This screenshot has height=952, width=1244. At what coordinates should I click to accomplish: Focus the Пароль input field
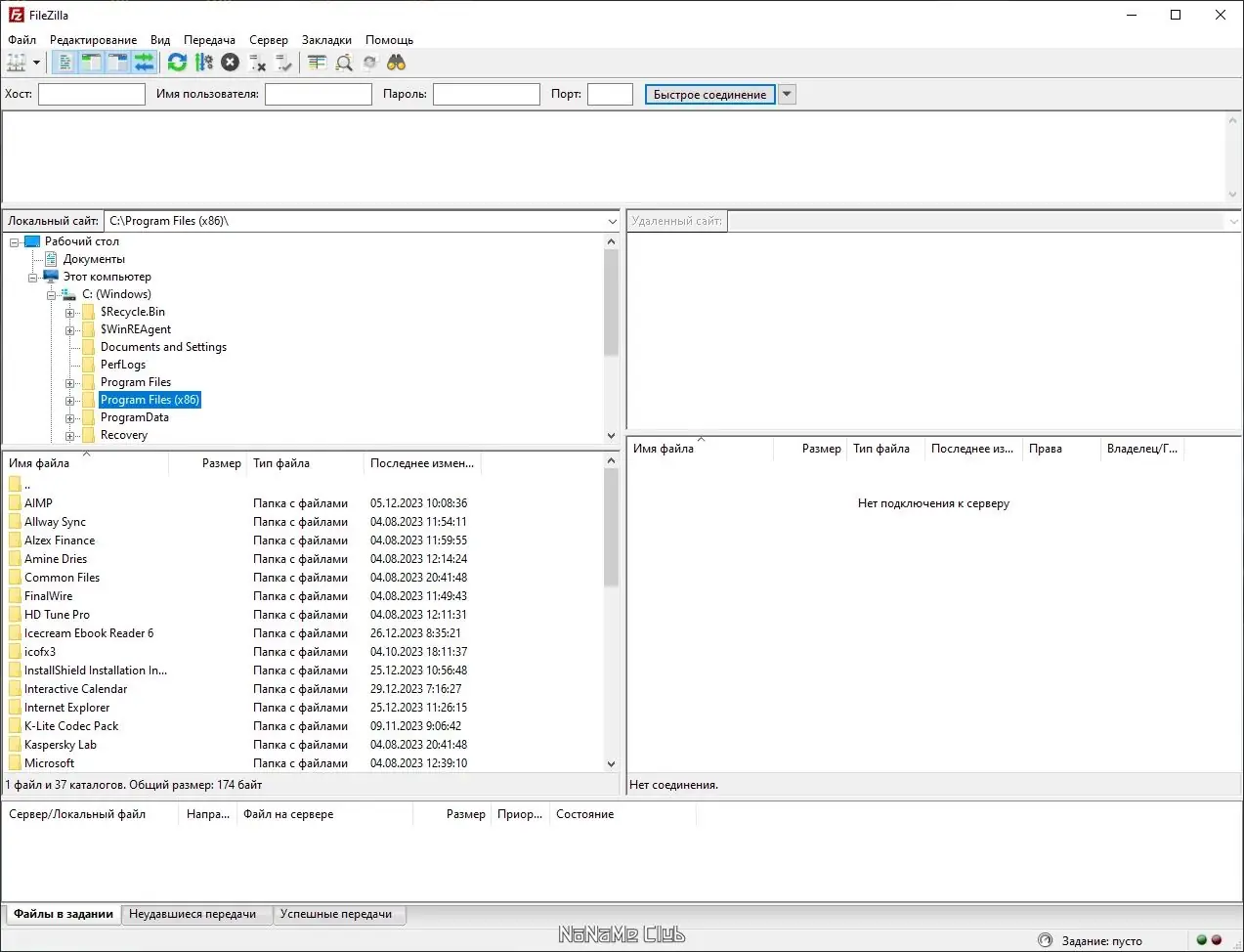point(487,94)
